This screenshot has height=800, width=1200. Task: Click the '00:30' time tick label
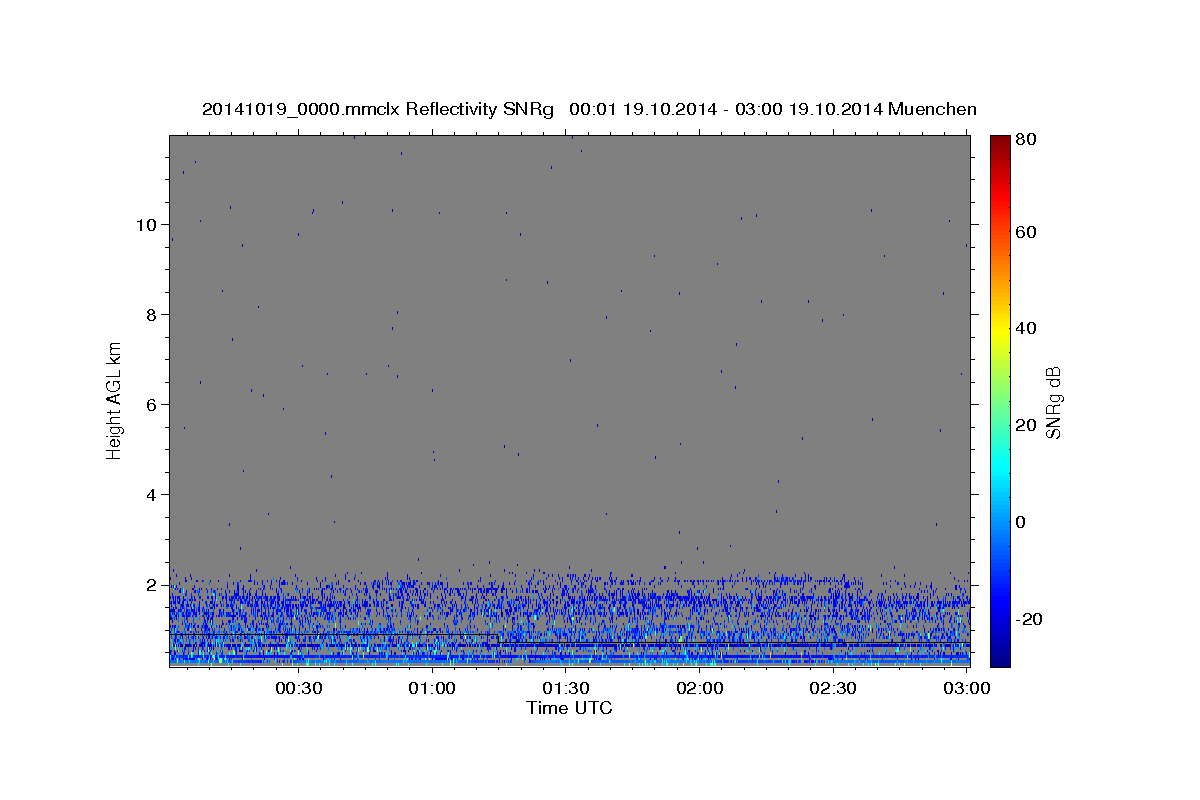(298, 688)
